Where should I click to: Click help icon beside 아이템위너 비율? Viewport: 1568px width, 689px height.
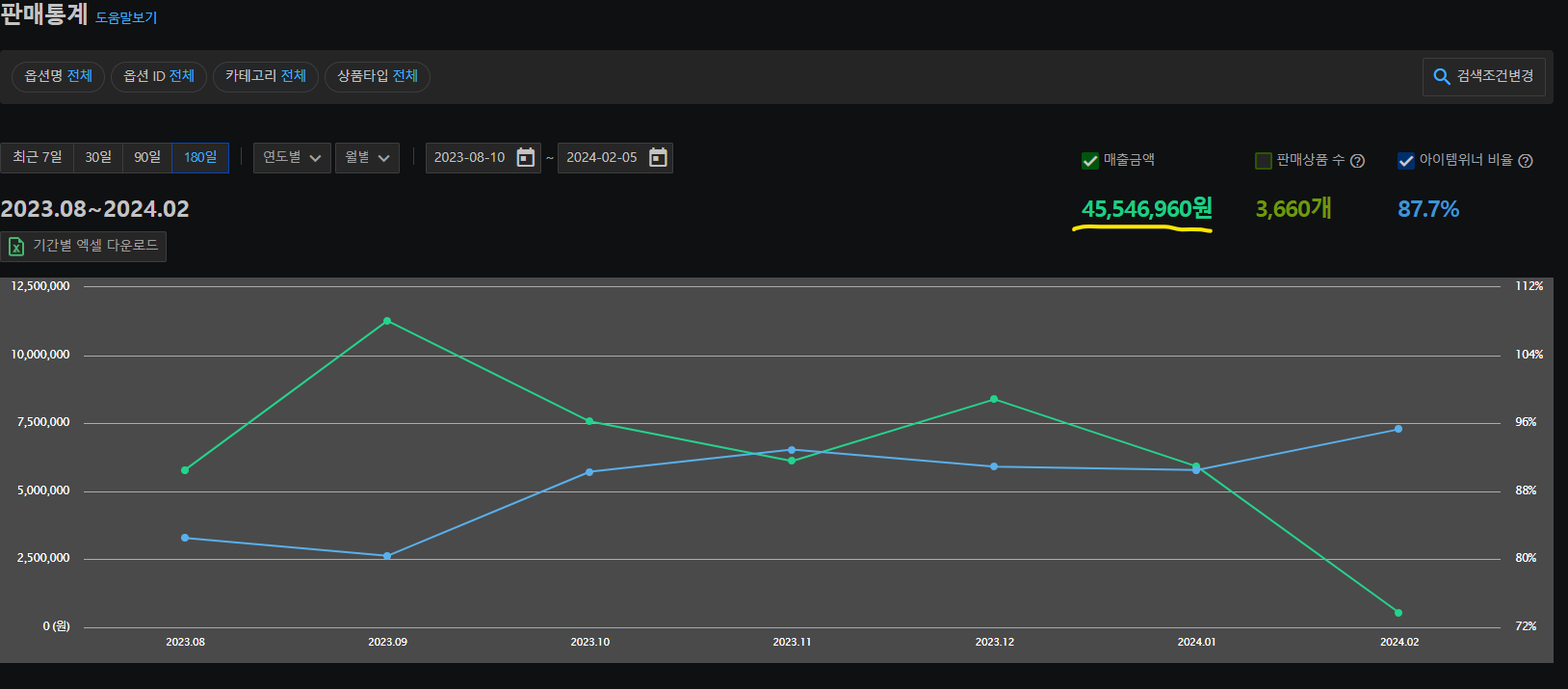coord(1525,161)
